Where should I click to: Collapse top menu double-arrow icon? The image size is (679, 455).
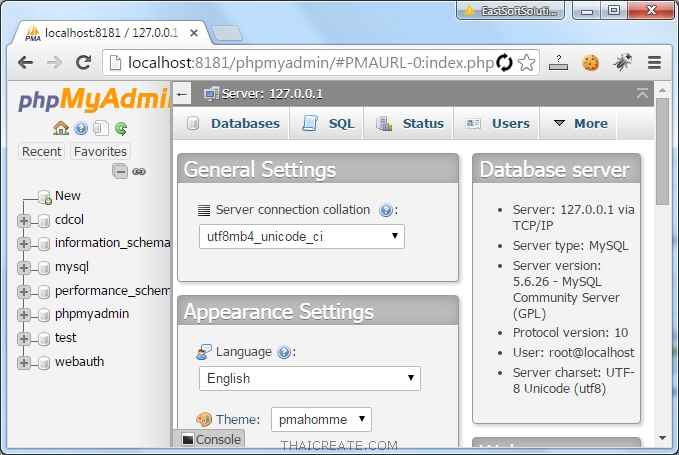click(x=642, y=93)
